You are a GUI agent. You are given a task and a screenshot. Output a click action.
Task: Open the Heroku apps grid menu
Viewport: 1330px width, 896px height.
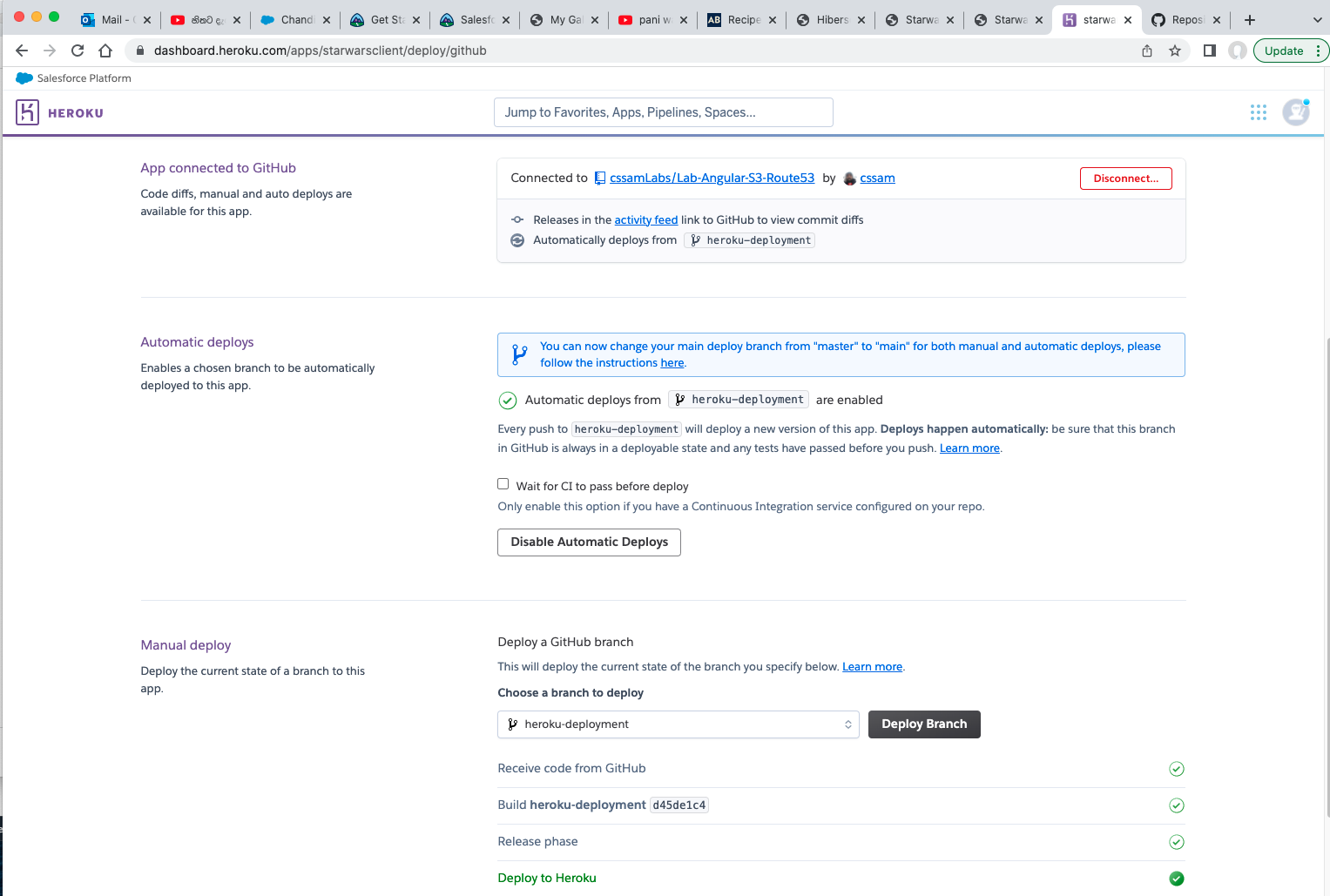[x=1259, y=112]
